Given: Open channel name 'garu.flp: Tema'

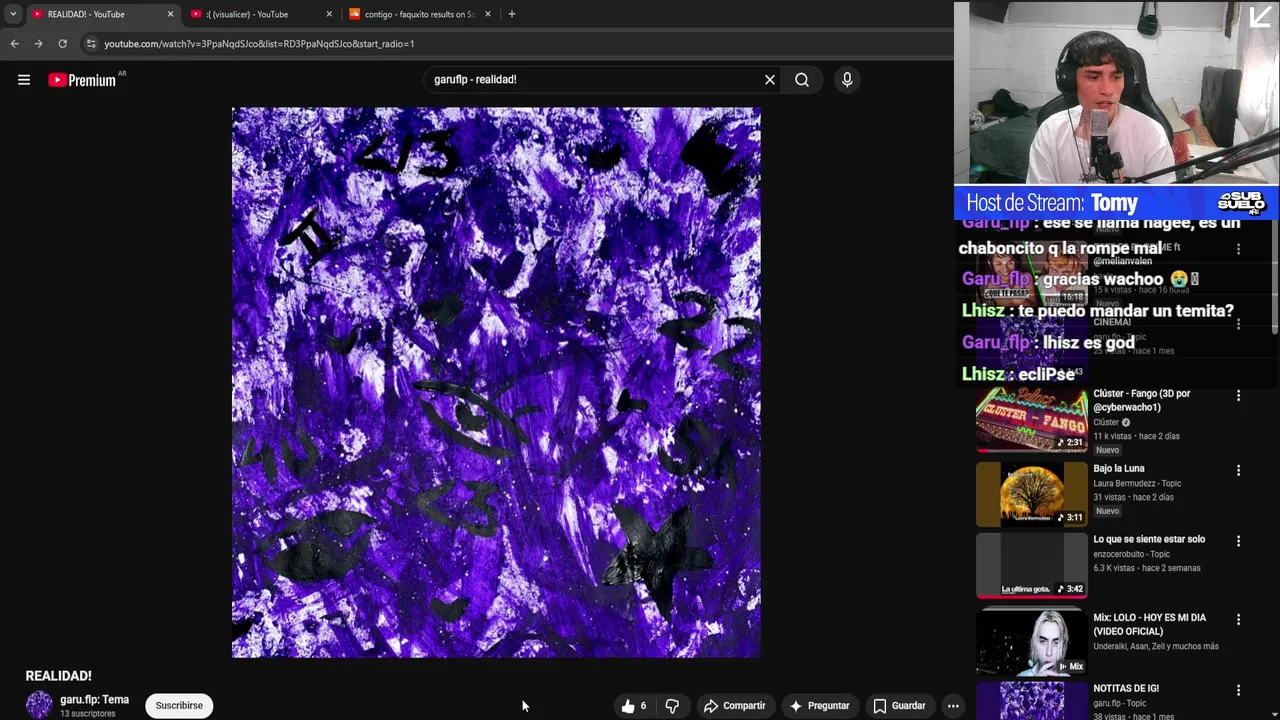Looking at the screenshot, I should tap(94, 700).
